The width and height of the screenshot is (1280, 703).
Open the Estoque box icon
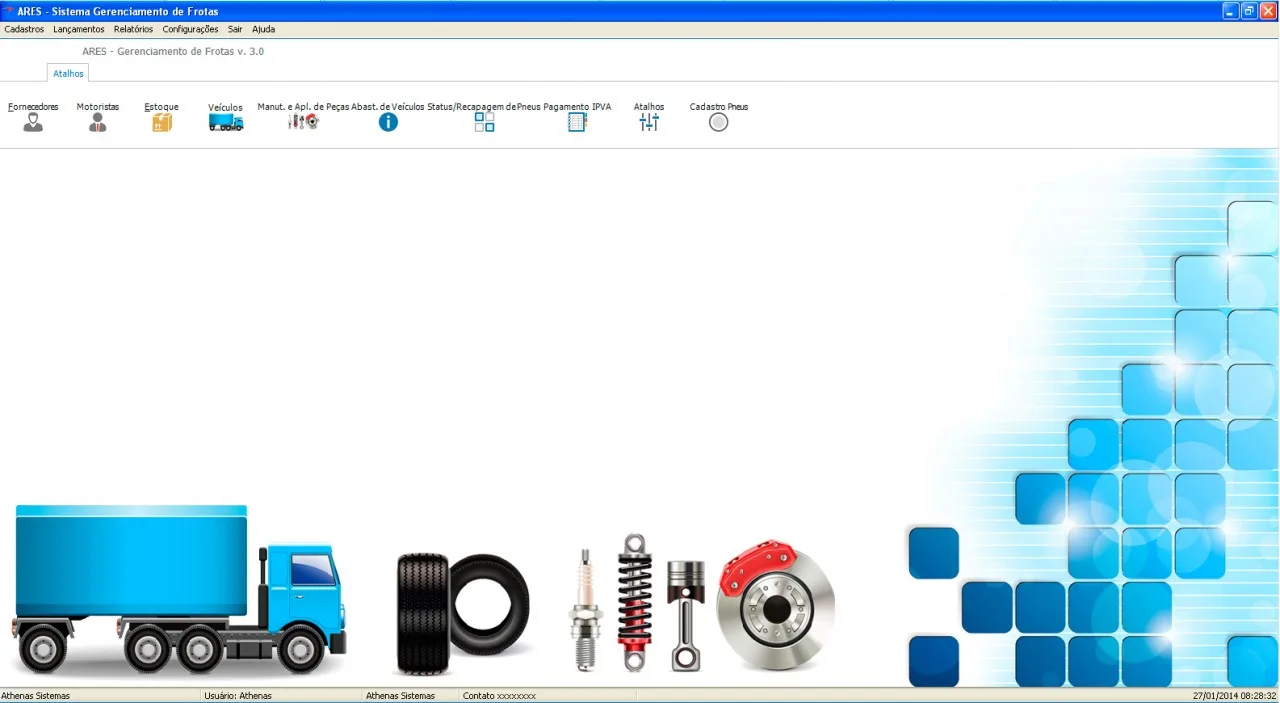[x=162, y=122]
